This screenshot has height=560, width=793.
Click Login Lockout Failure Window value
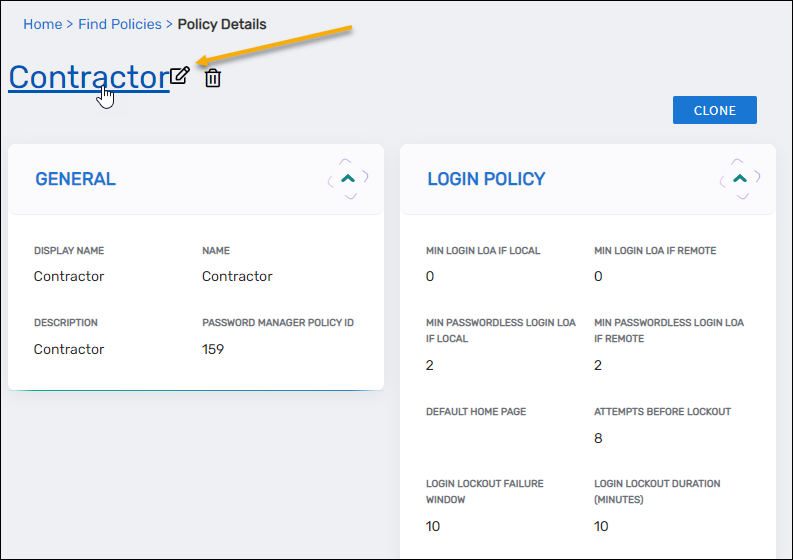pos(434,526)
